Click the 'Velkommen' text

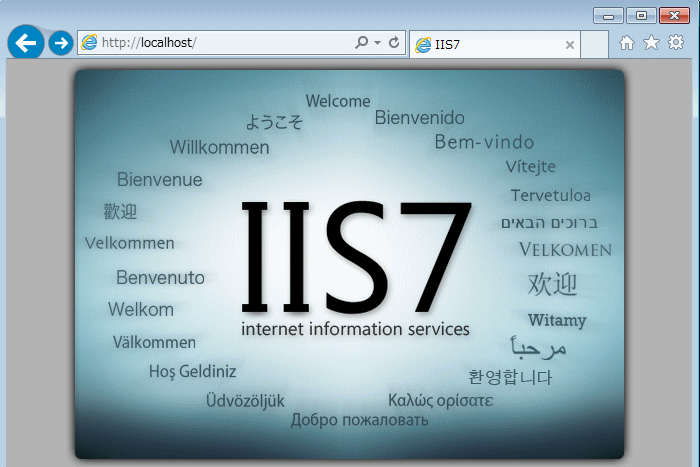[130, 243]
